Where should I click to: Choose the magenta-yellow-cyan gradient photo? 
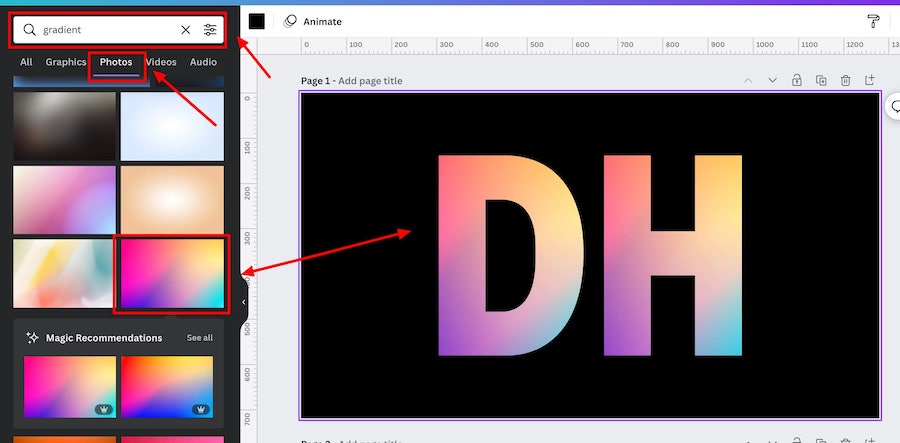point(172,274)
